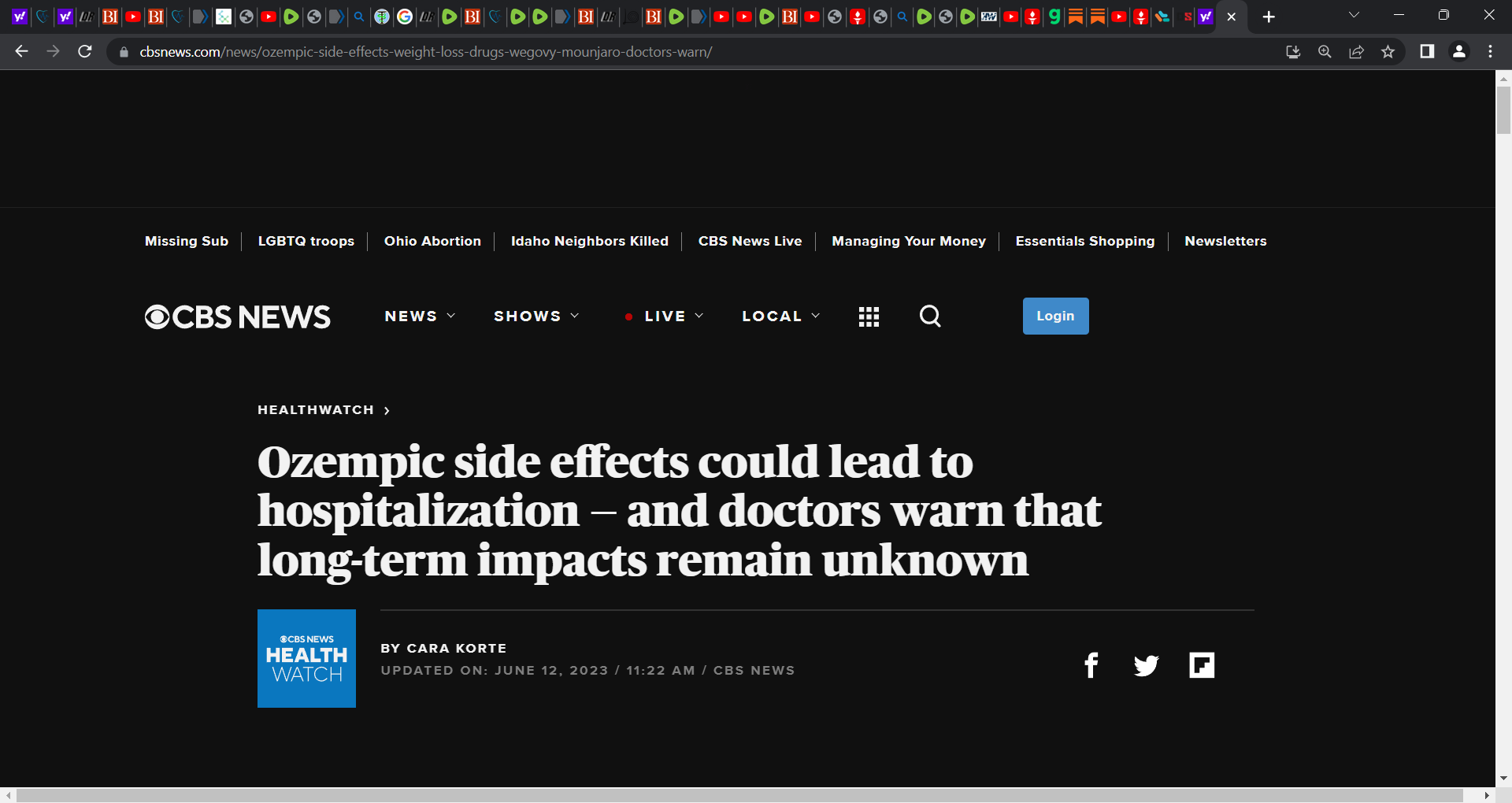View site information via the lock icon
The height and width of the screenshot is (803, 1512).
124,52
